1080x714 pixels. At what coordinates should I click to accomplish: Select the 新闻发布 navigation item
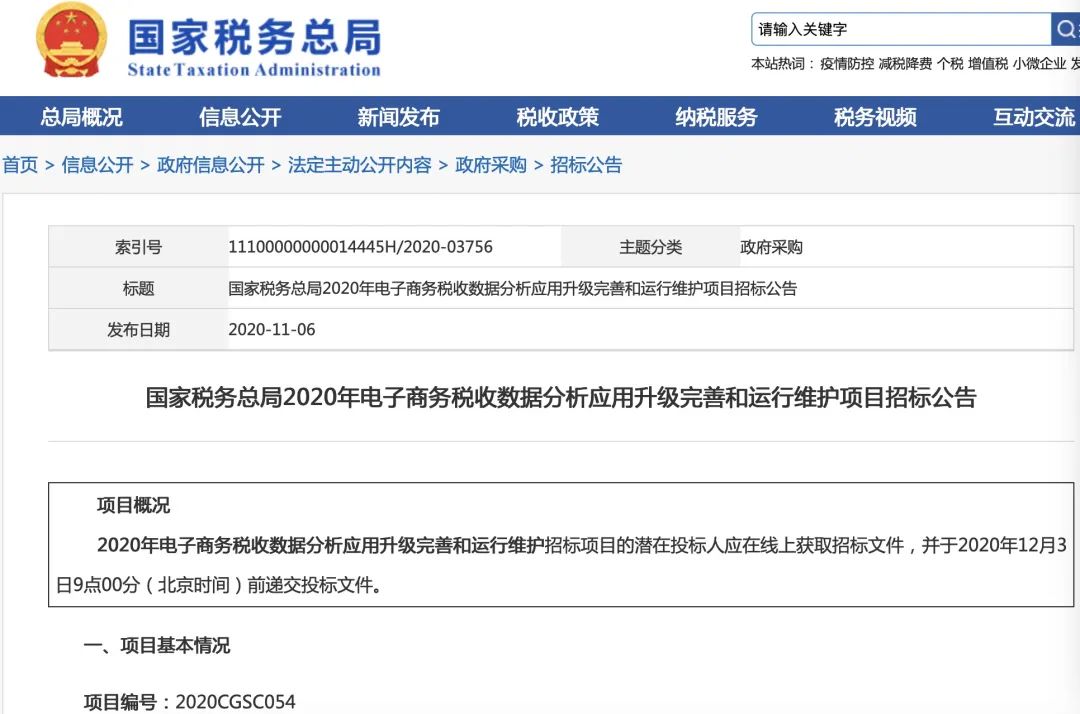[x=398, y=117]
